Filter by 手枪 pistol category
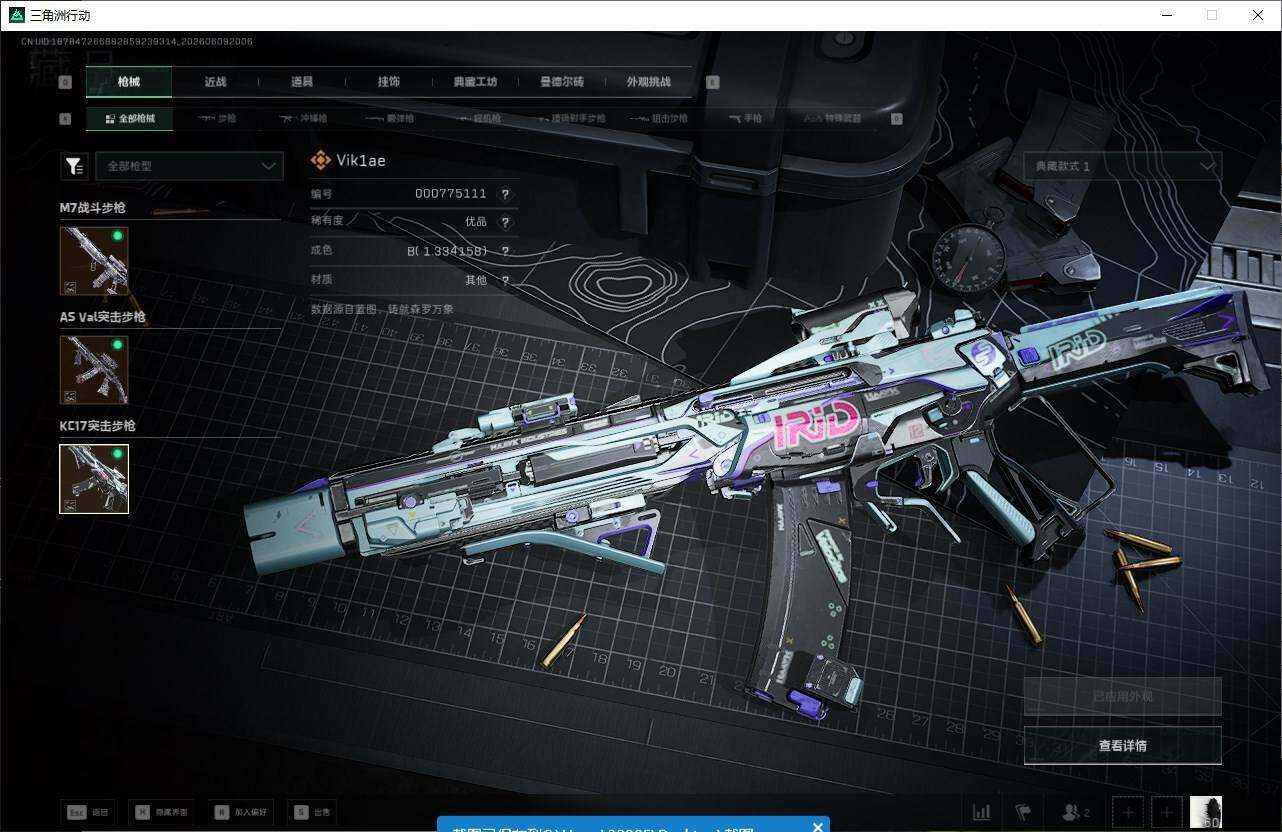Screen dimensions: 1282x832 click(x=745, y=118)
